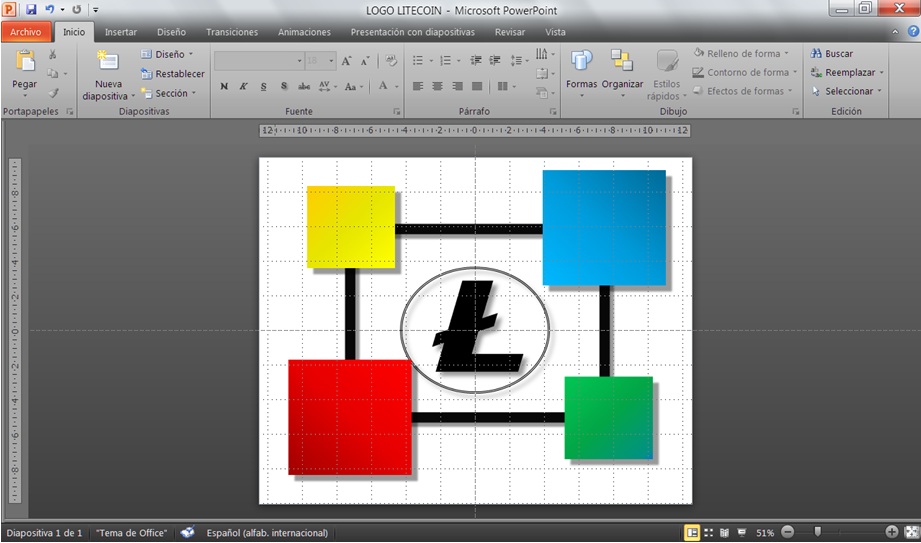Switch to Slide Sorter view

click(708, 532)
